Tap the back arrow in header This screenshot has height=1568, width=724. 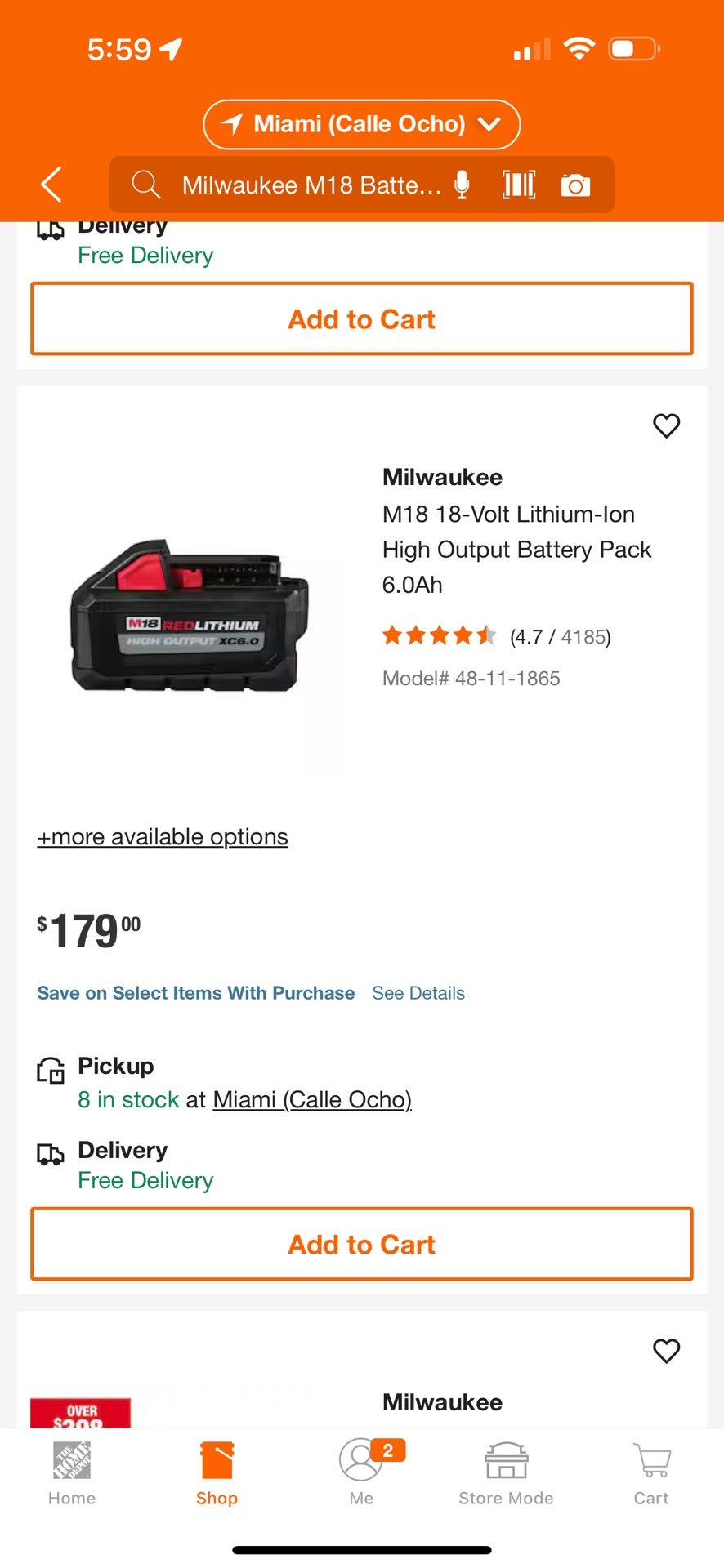point(51,185)
